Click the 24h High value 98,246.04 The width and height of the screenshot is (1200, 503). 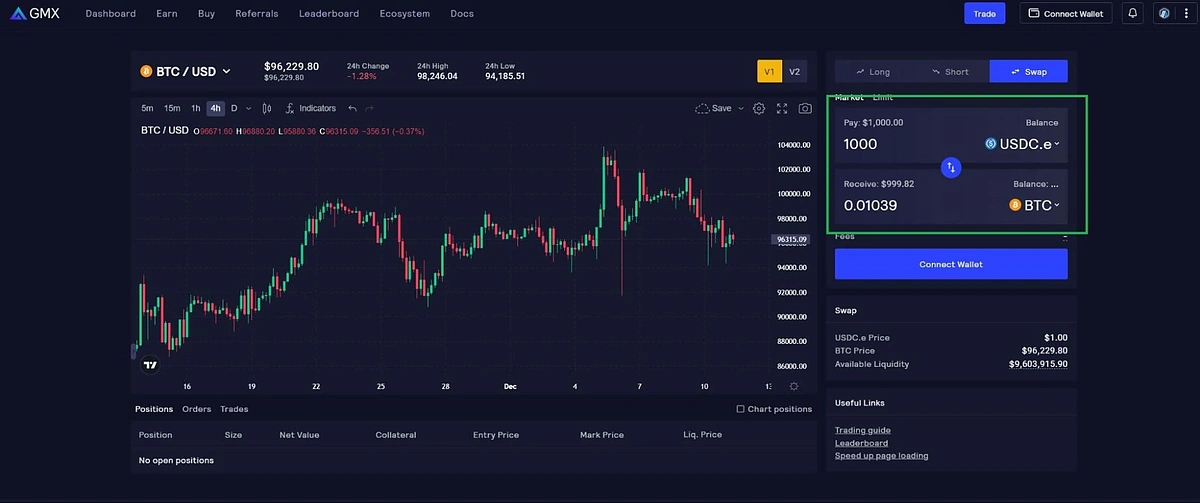[437, 76]
